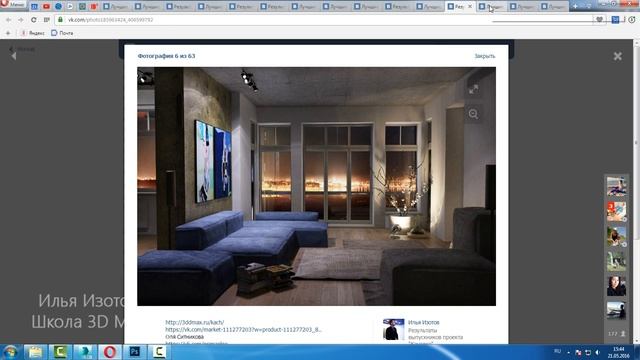Click the author's avatar below the photo

[x=393, y=329]
